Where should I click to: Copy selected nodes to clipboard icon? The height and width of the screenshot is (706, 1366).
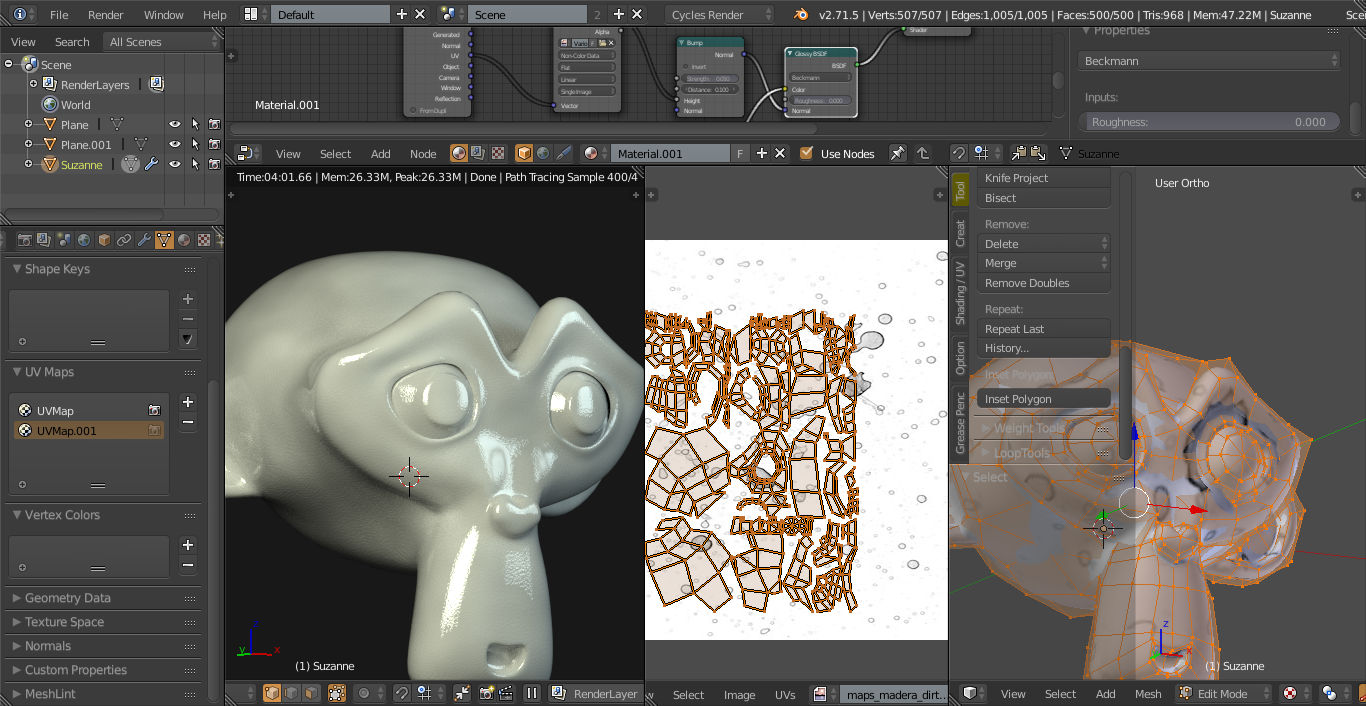pyautogui.click(x=1018, y=153)
